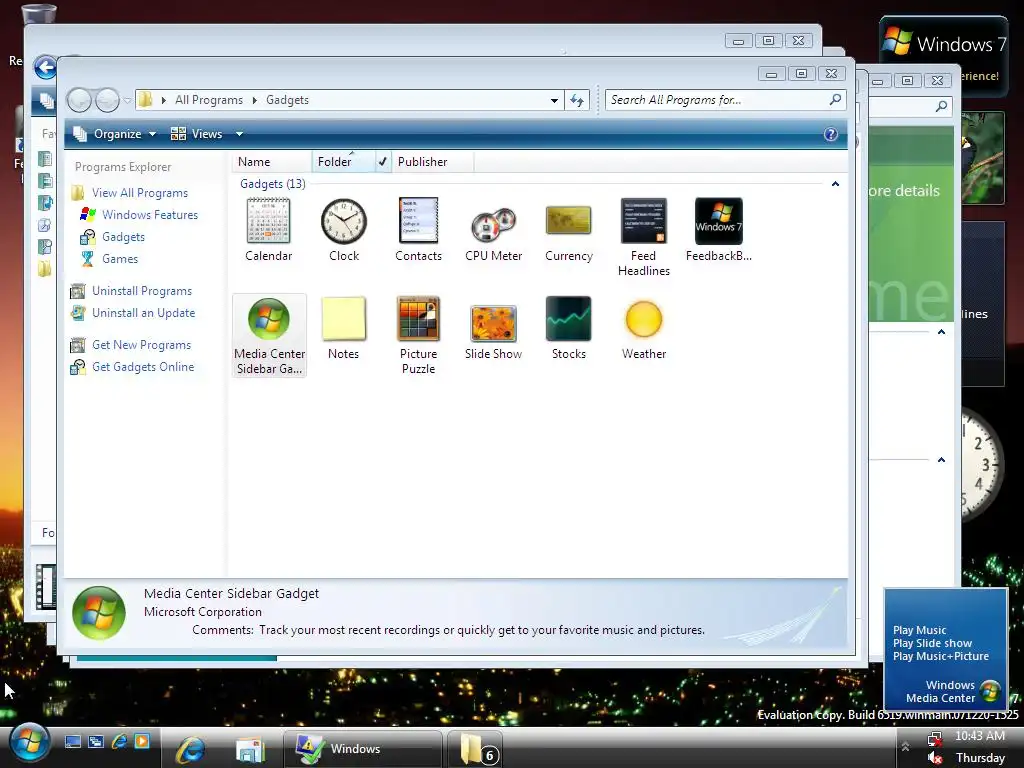
Task: Open the Views dropdown arrow
Action: (239, 134)
